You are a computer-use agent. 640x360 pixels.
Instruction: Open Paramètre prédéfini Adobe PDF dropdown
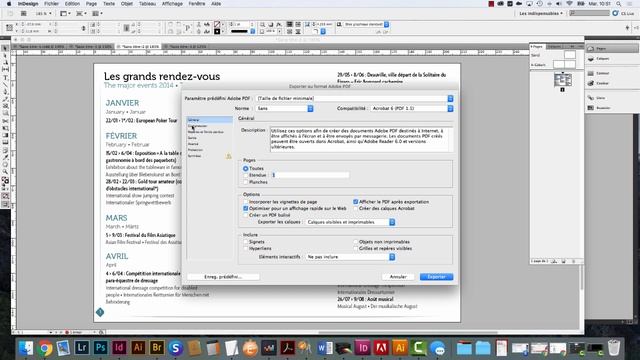(355, 98)
